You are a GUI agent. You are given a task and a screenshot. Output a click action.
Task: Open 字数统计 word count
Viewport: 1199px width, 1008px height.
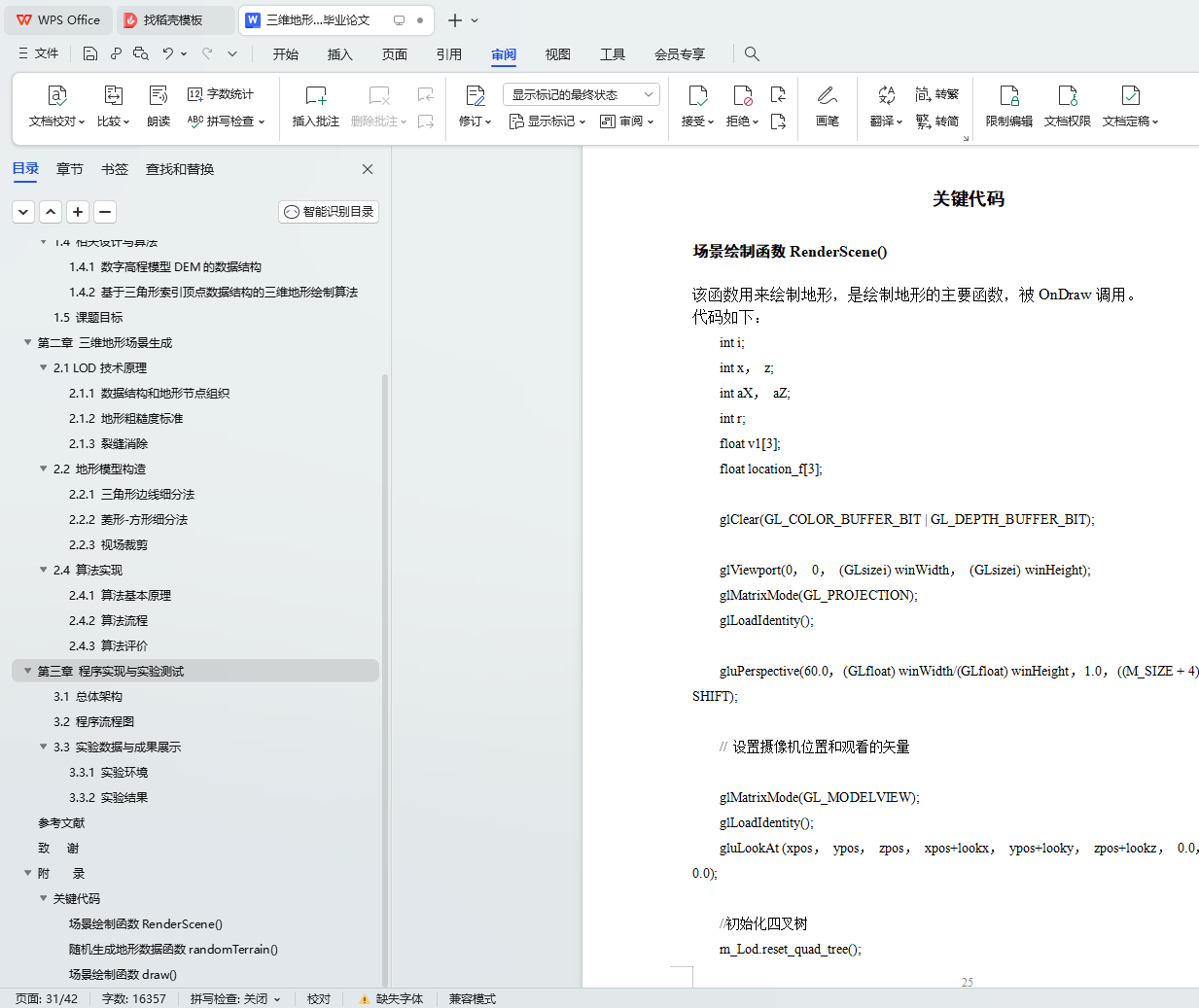(x=221, y=94)
